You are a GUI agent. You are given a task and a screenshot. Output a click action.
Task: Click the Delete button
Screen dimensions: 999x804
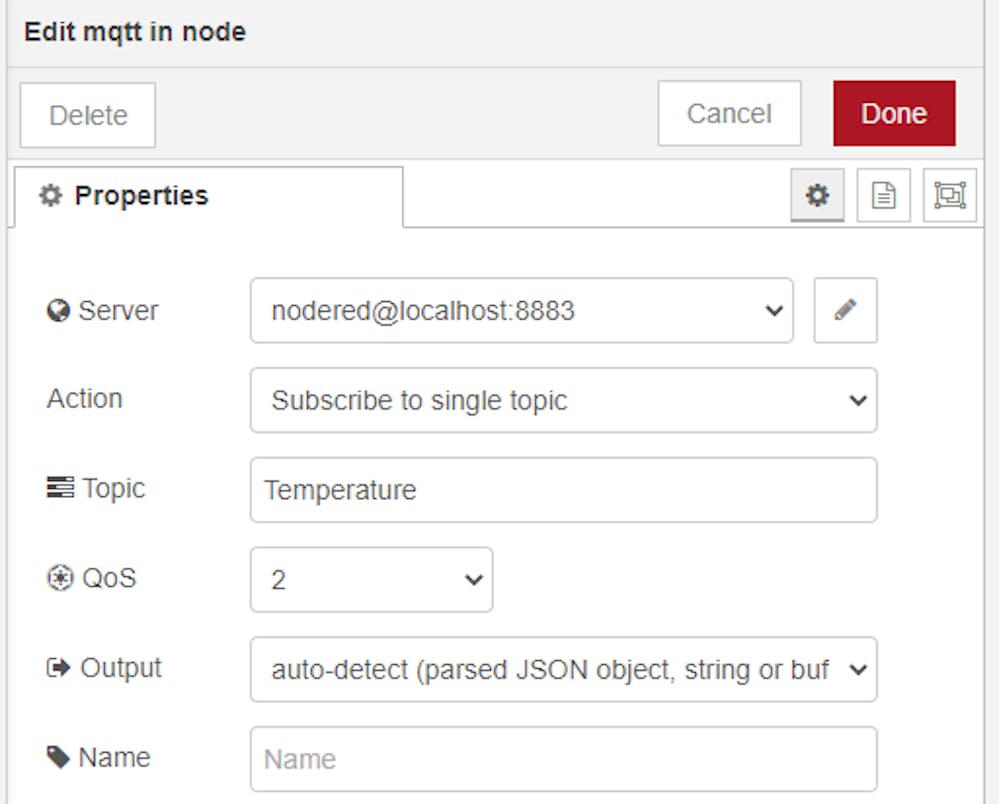[x=88, y=115]
